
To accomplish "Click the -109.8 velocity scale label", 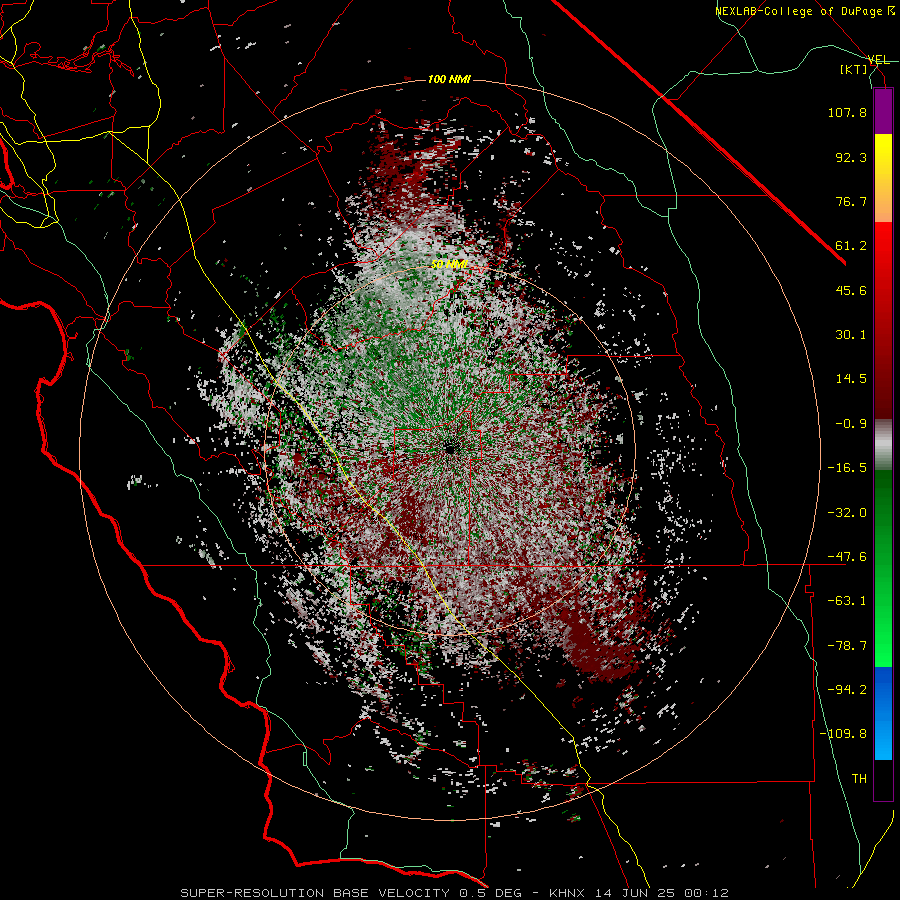I will 843,734.
